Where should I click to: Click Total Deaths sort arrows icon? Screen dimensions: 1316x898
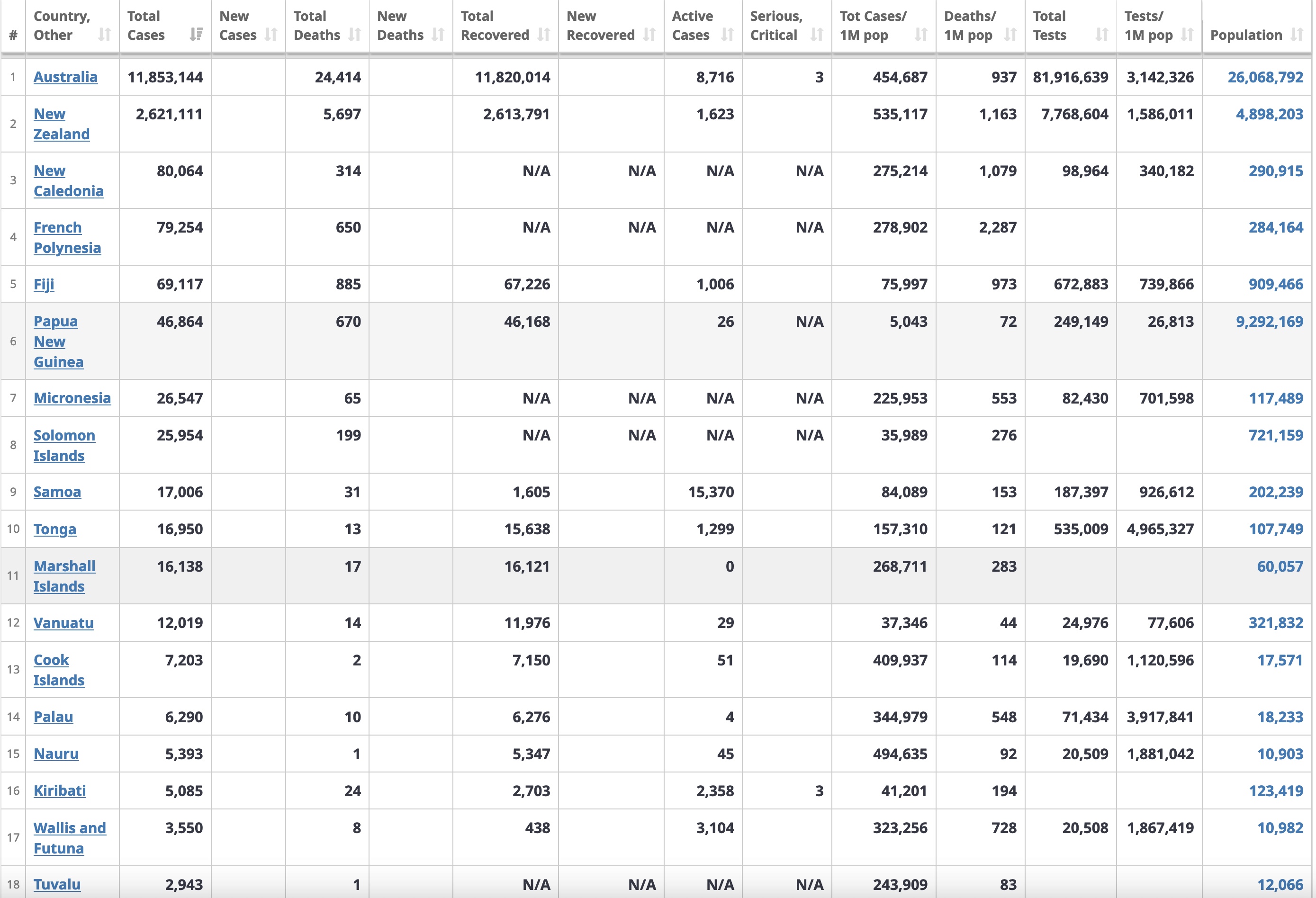point(354,35)
